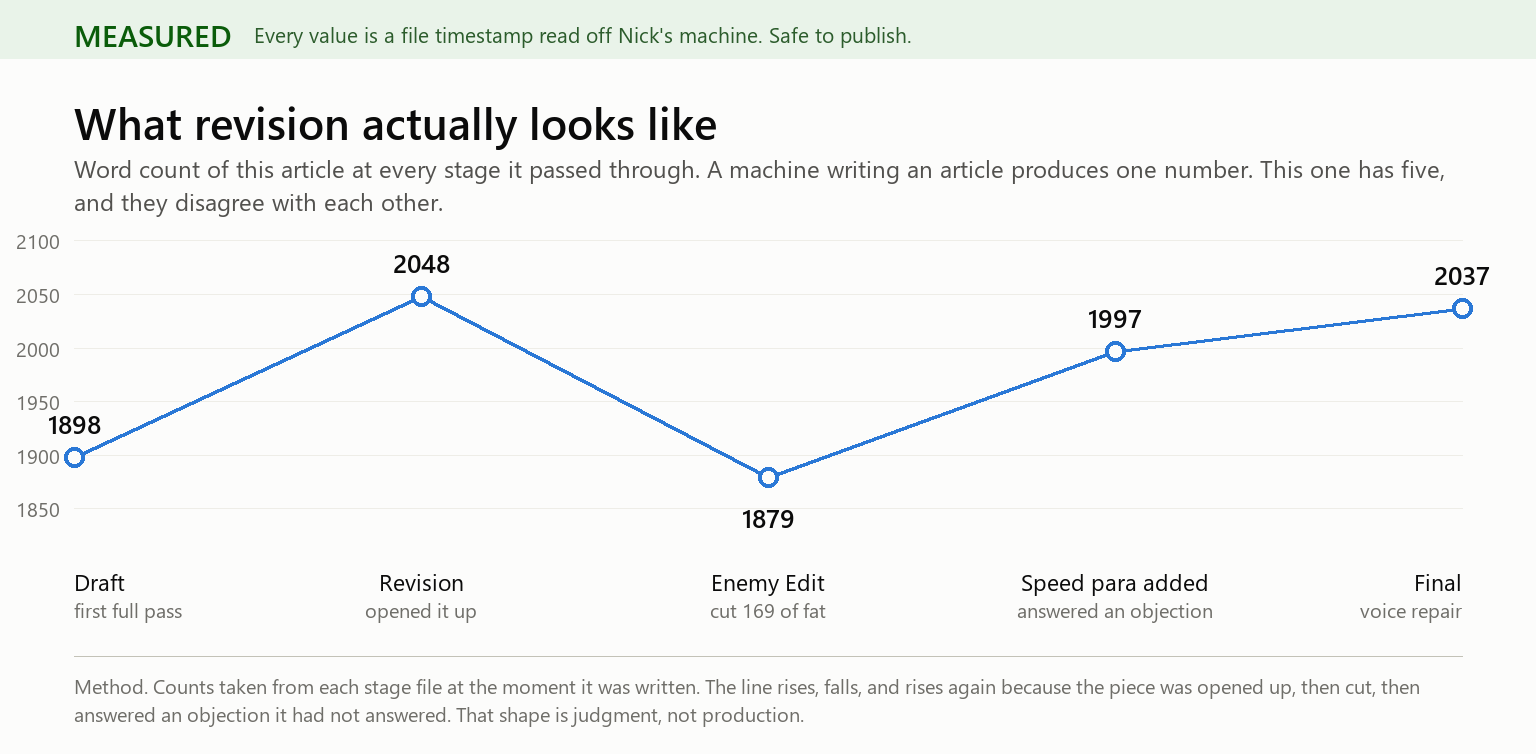Click the Final stage axis label

[x=1437, y=583]
